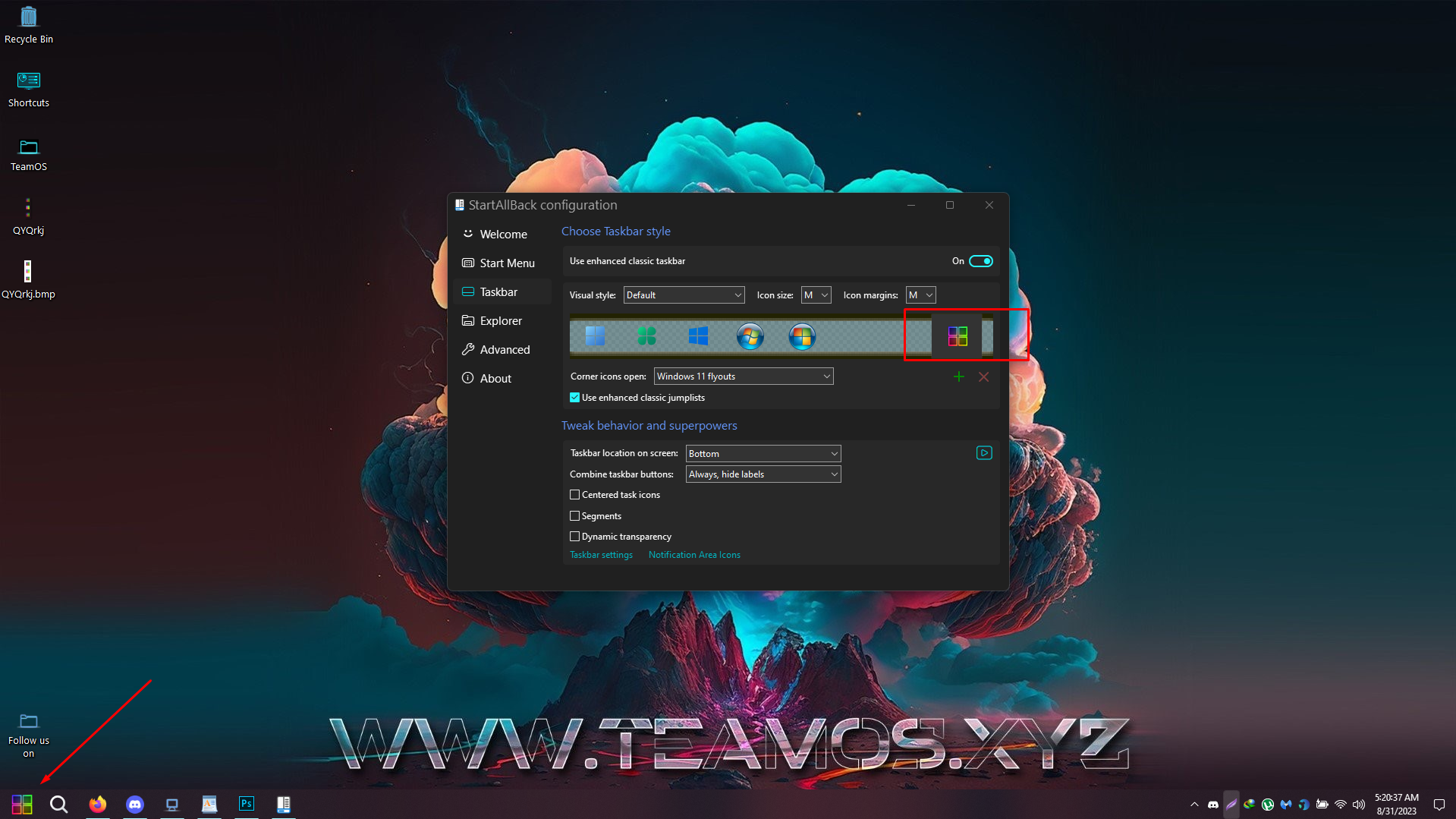Click the taskbar clock and date
Image resolution: width=1456 pixels, height=819 pixels.
pos(1397,805)
